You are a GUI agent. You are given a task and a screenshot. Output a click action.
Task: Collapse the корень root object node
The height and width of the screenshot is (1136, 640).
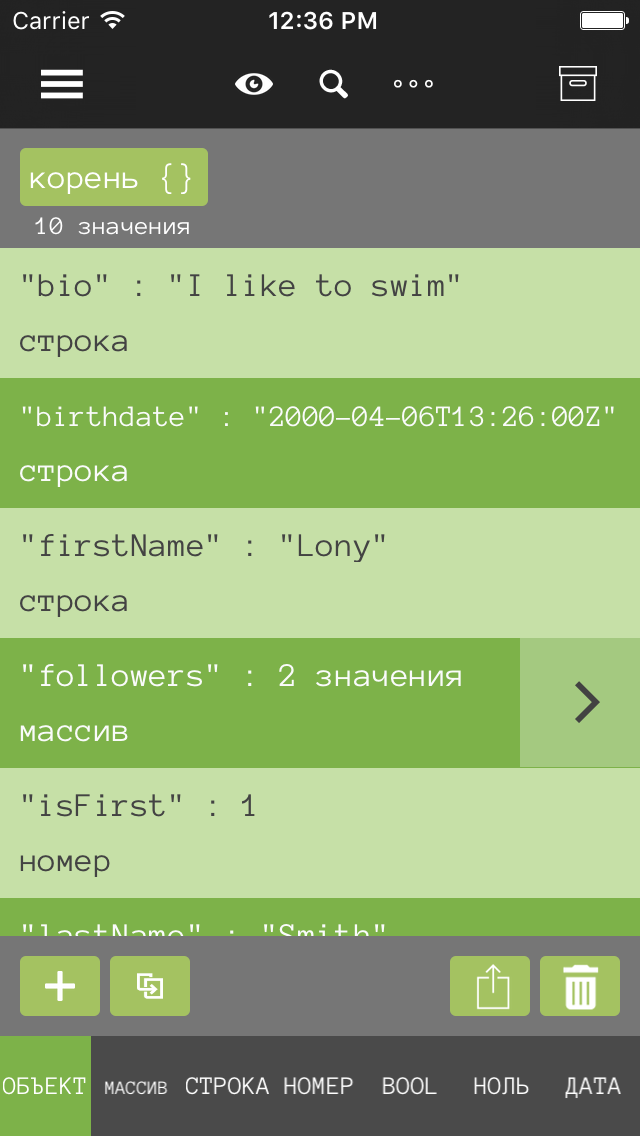[113, 177]
